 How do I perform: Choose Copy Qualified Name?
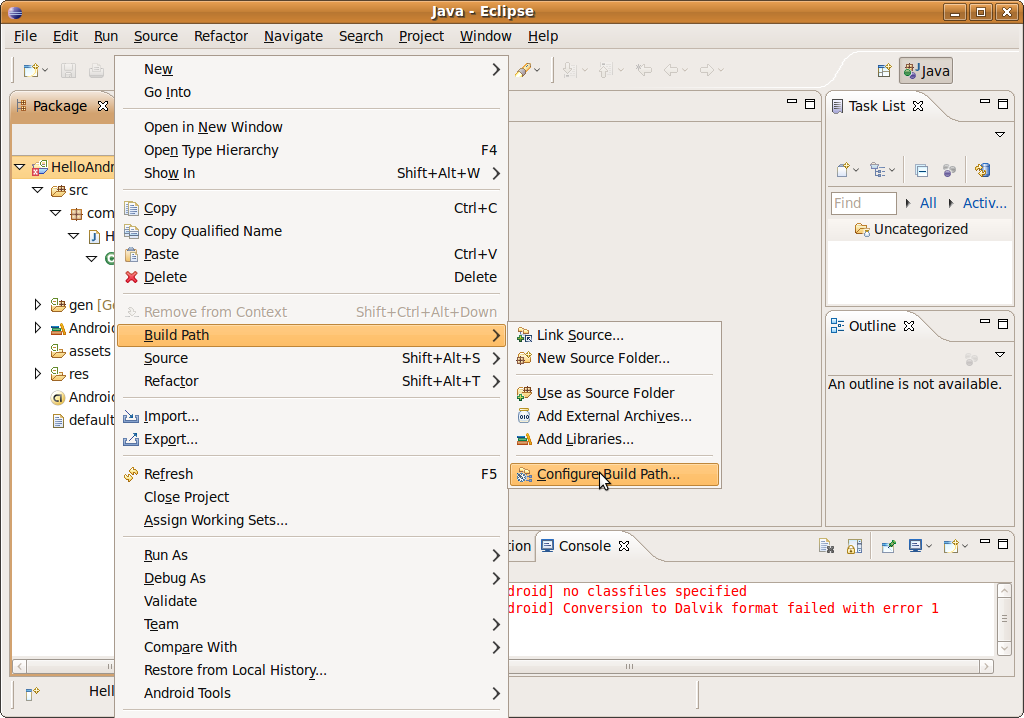tap(312, 231)
